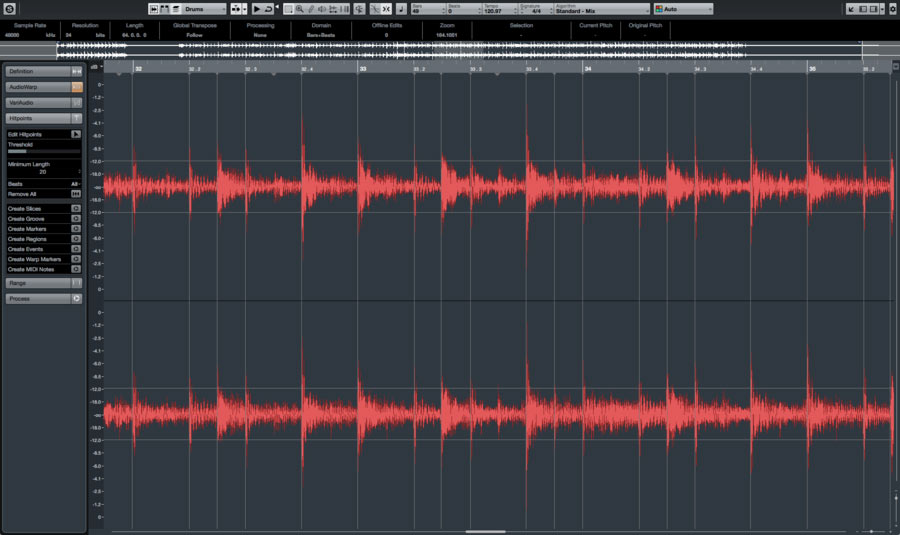Select the Play speaker tool
Image resolution: width=900 pixels, height=535 pixels.
(322, 9)
